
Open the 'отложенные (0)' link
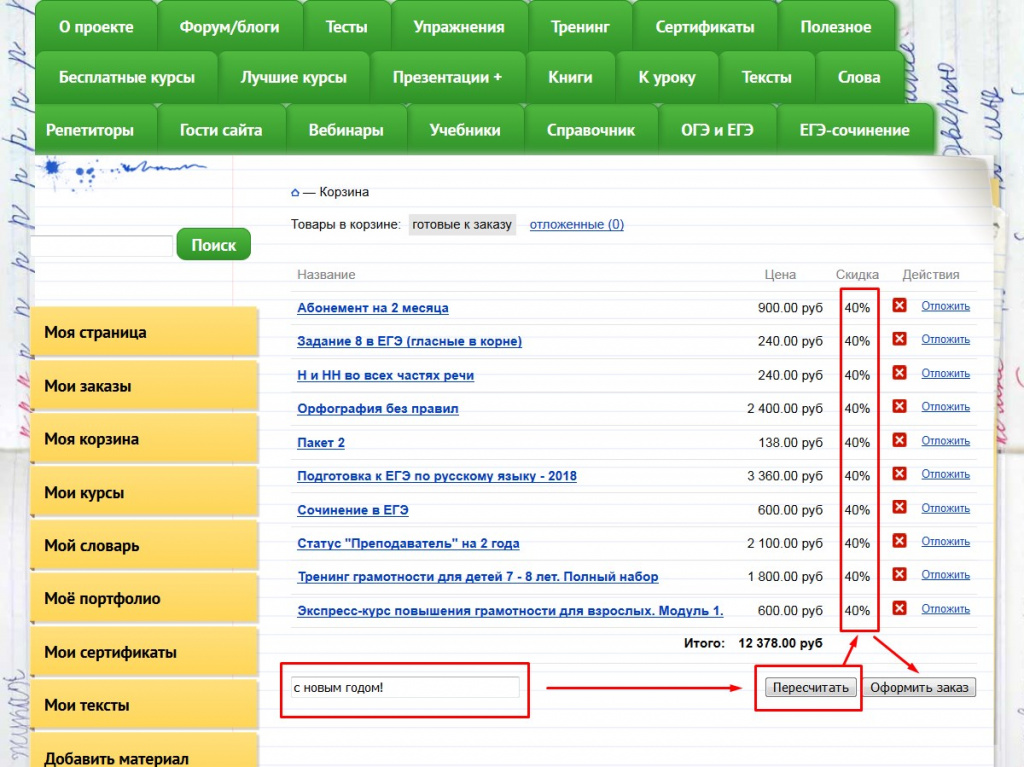(576, 224)
